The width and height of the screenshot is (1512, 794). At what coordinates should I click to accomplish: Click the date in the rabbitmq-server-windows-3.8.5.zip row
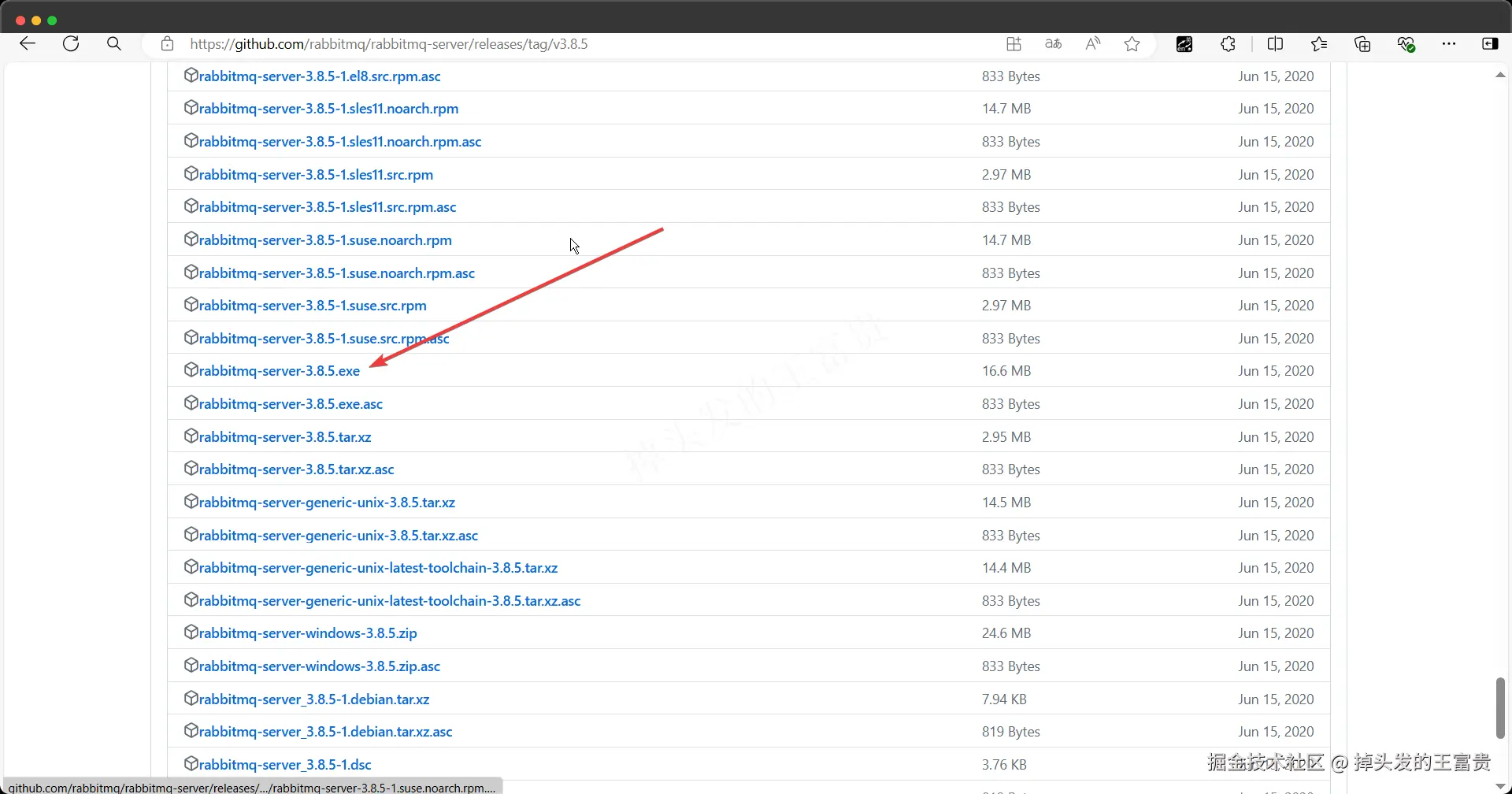pos(1276,633)
